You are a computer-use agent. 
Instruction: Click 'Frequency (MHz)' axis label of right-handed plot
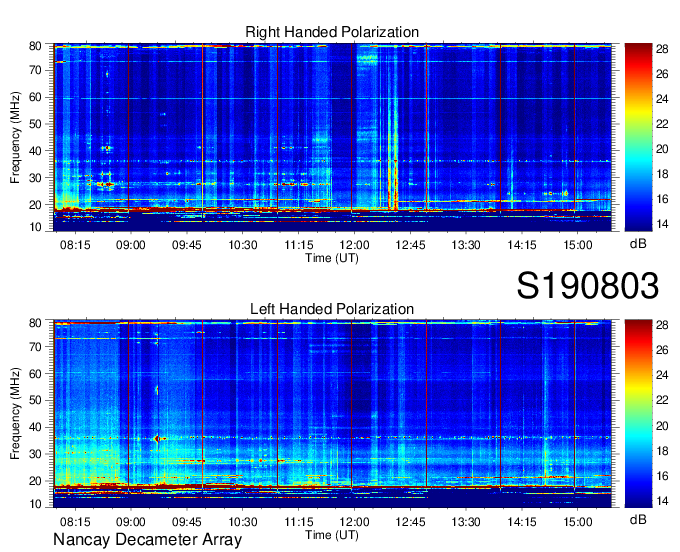[15, 137]
